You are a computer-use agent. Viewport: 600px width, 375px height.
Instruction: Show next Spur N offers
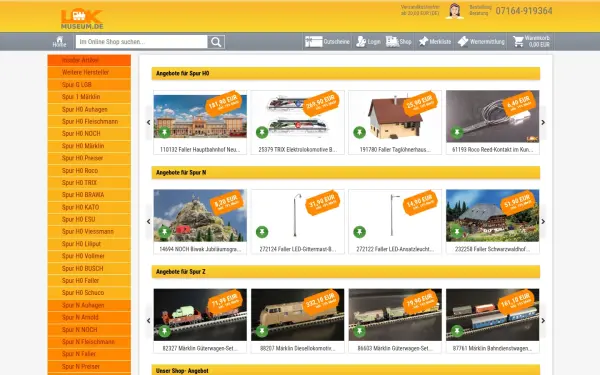(543, 222)
